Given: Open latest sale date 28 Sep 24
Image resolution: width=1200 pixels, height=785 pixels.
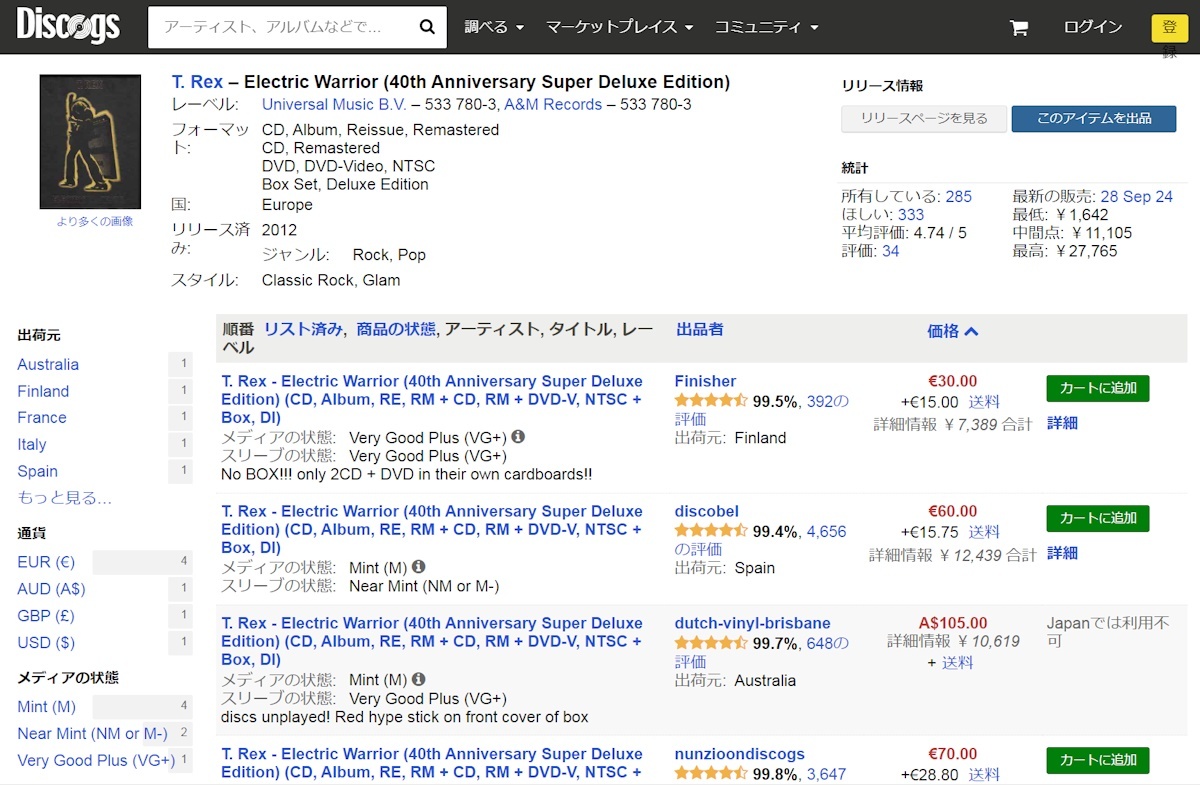Looking at the screenshot, I should click(1137, 196).
